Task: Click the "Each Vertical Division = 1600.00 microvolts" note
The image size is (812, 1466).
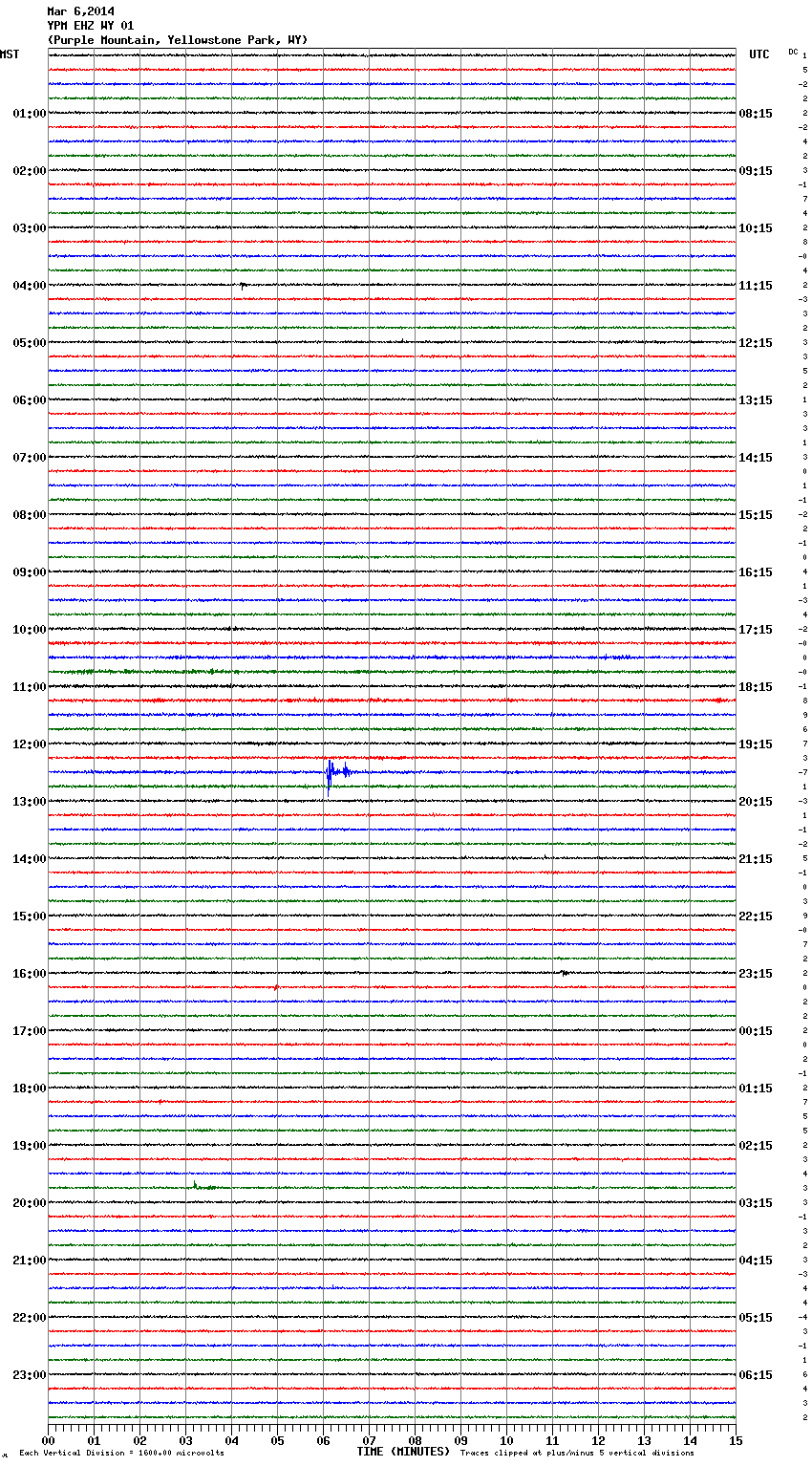Action: pyautogui.click(x=121, y=1454)
